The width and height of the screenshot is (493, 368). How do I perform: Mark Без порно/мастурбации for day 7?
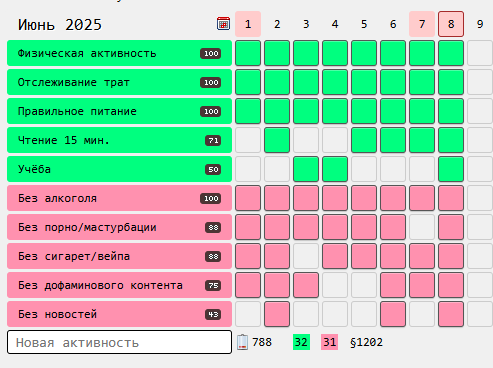tap(422, 227)
